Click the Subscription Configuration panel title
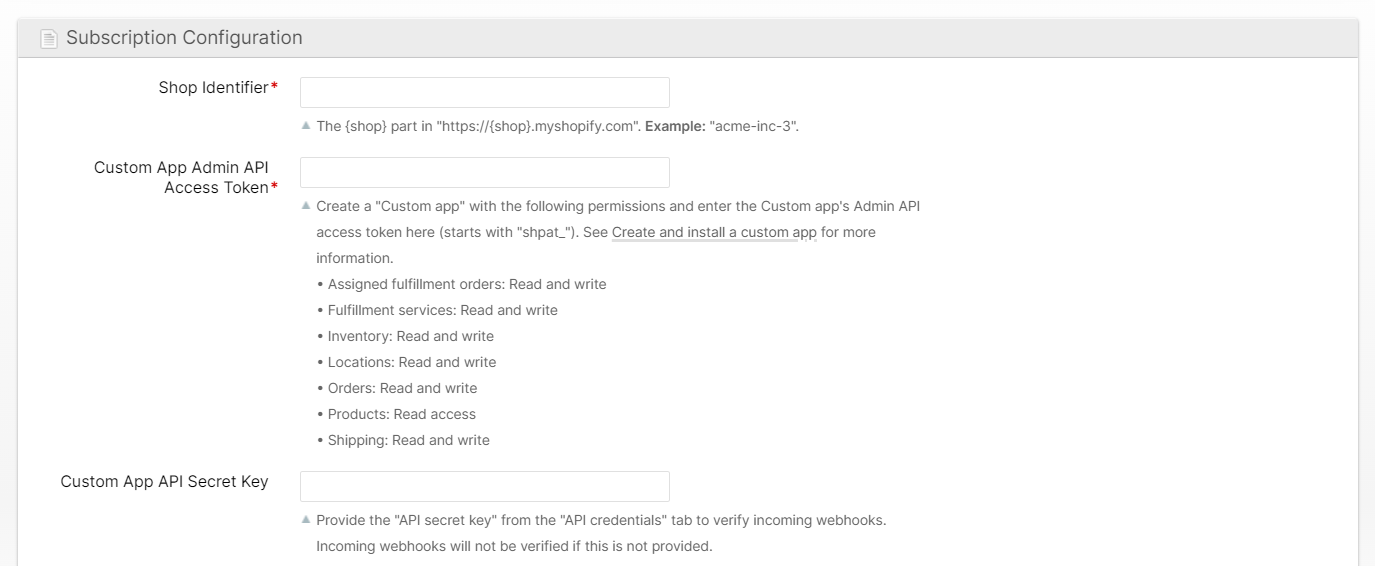 (184, 38)
